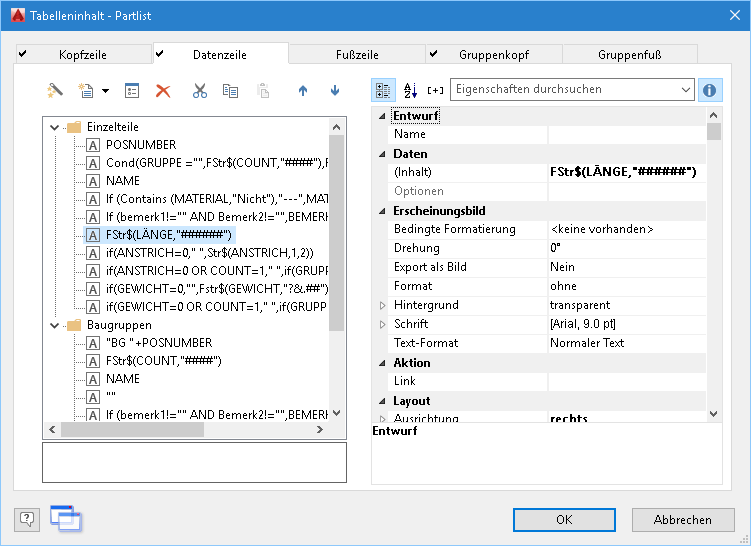Select the "BG "+POSNUMBER tree item

pyautogui.click(x=159, y=343)
